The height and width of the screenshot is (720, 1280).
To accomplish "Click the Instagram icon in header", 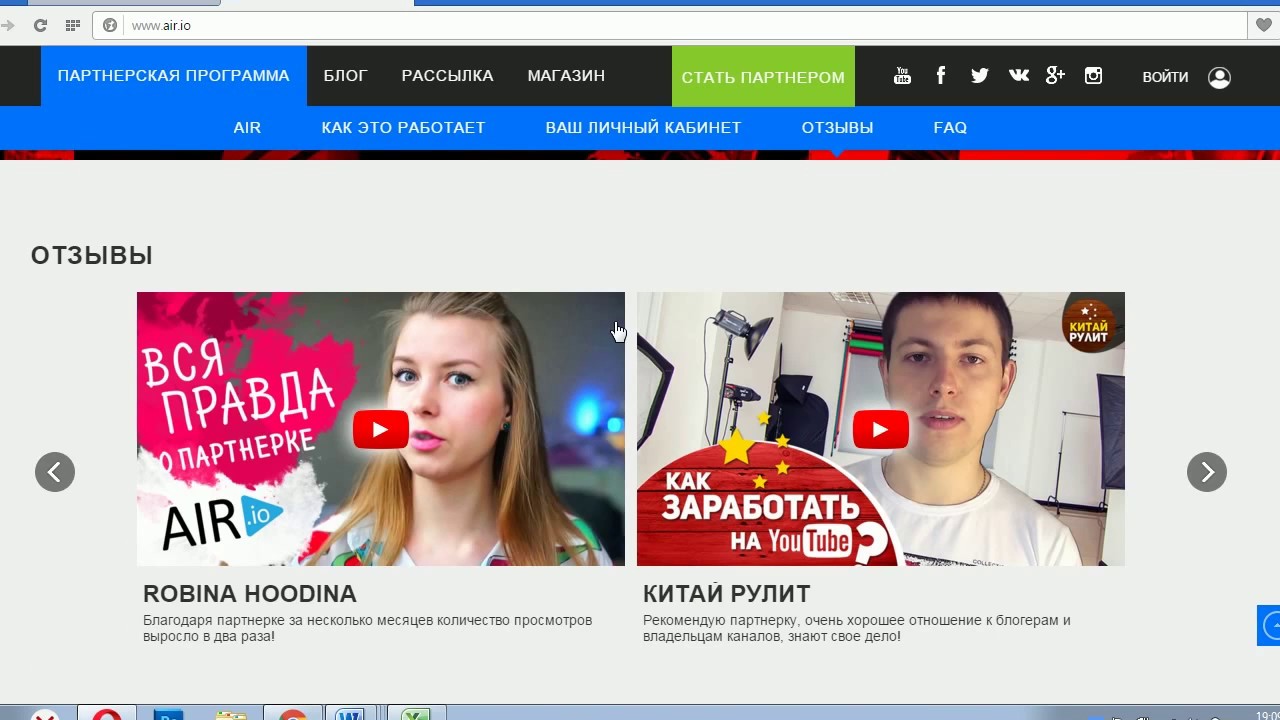I will (x=1093, y=76).
